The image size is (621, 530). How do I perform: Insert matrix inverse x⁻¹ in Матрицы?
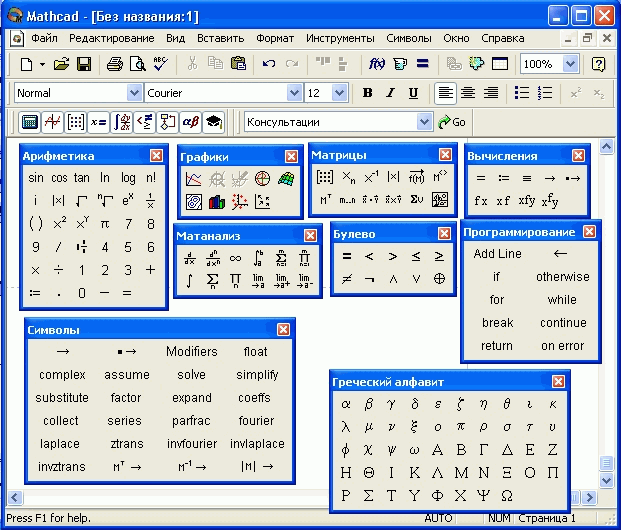(x=371, y=177)
